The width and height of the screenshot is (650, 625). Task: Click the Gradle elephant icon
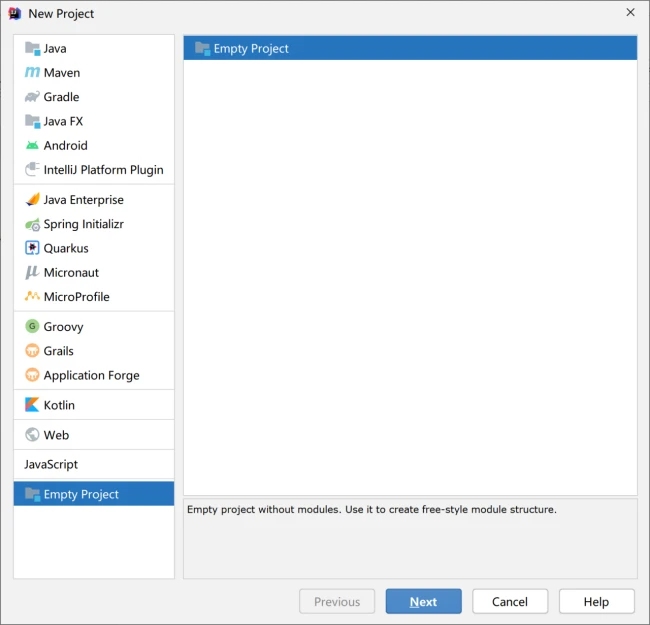[32, 97]
